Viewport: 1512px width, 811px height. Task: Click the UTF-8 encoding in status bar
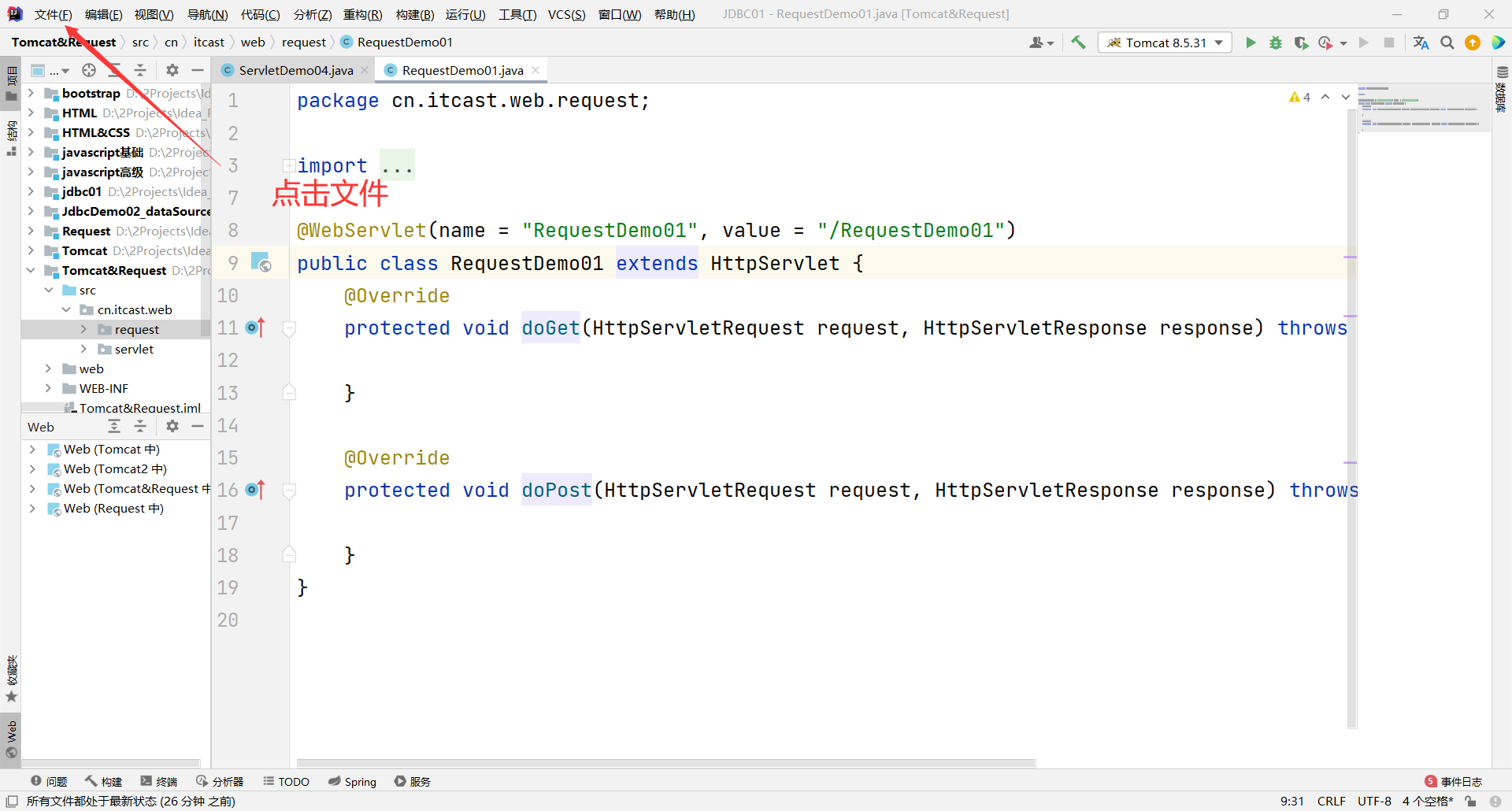click(1374, 802)
